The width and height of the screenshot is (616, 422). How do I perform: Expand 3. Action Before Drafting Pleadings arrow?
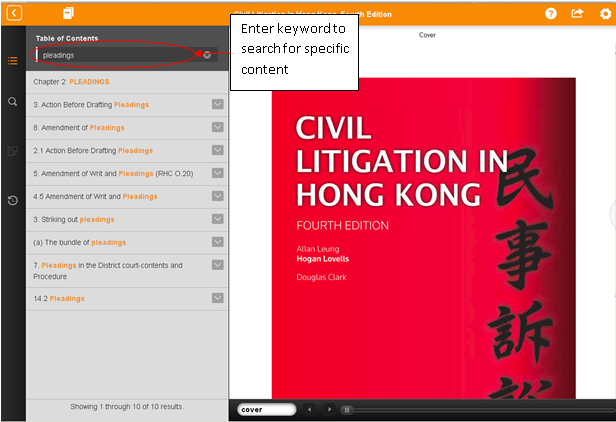tap(218, 104)
